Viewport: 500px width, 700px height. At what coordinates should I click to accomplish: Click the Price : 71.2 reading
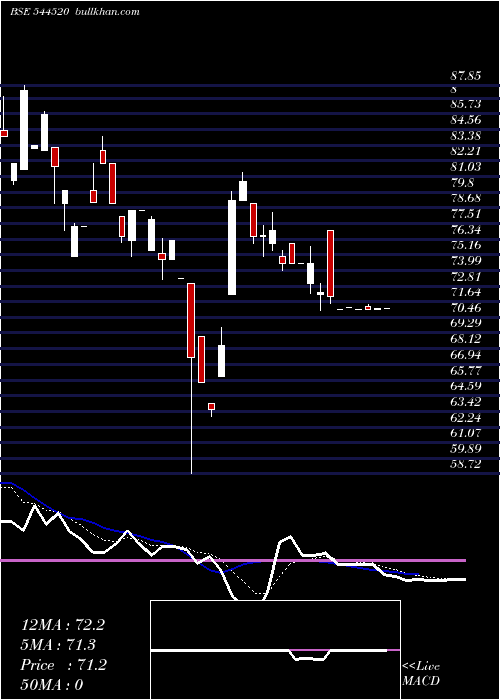(x=64, y=665)
